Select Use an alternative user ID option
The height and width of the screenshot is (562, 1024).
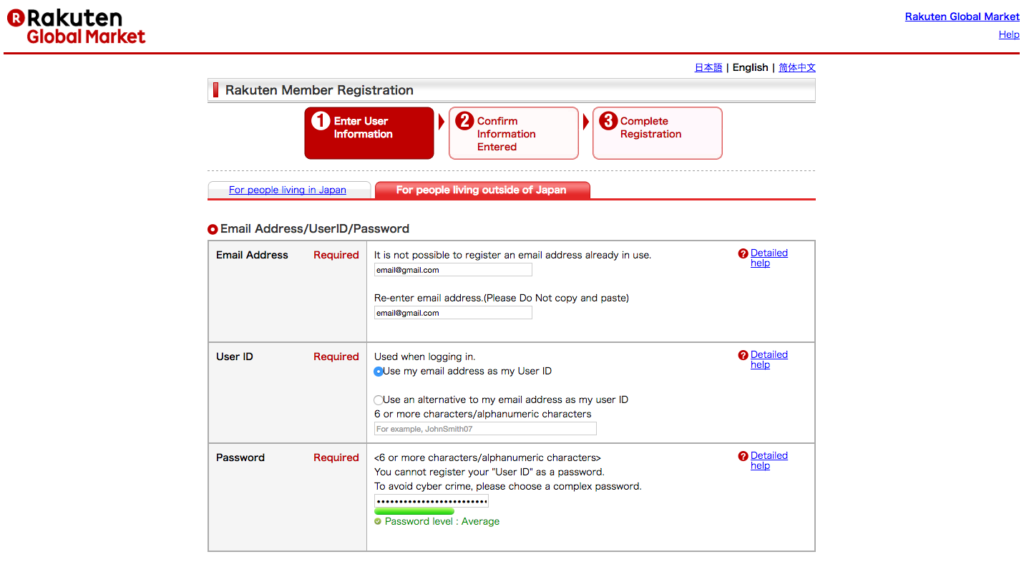coord(378,400)
